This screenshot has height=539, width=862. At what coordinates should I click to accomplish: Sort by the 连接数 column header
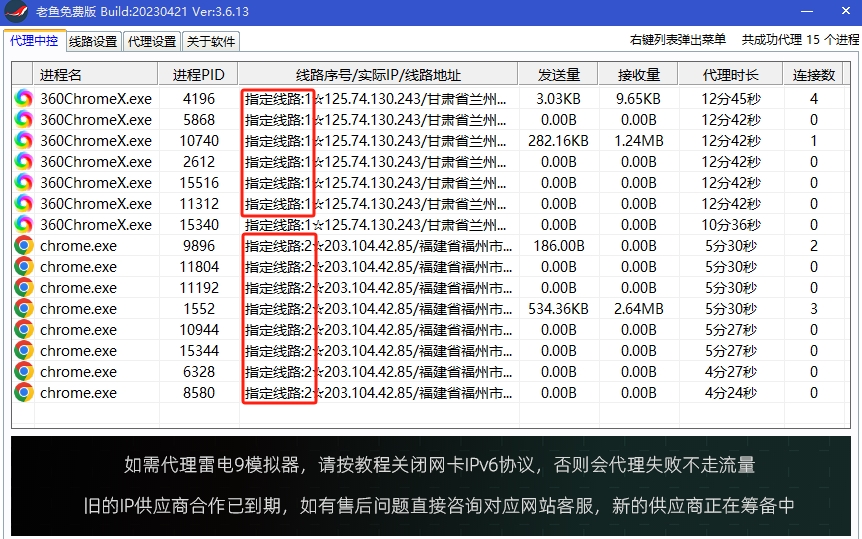coord(814,75)
